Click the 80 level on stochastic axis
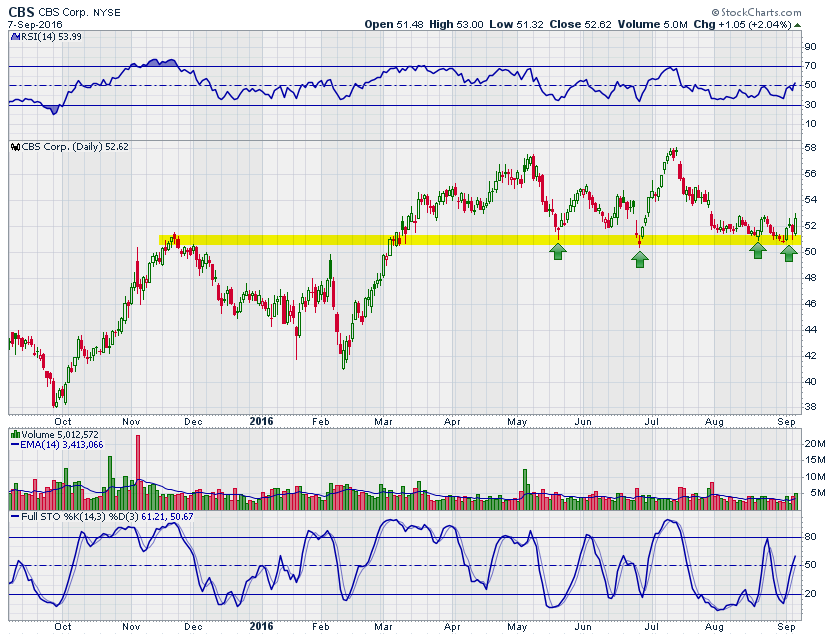This screenshot has width=832, height=636. tap(810, 537)
